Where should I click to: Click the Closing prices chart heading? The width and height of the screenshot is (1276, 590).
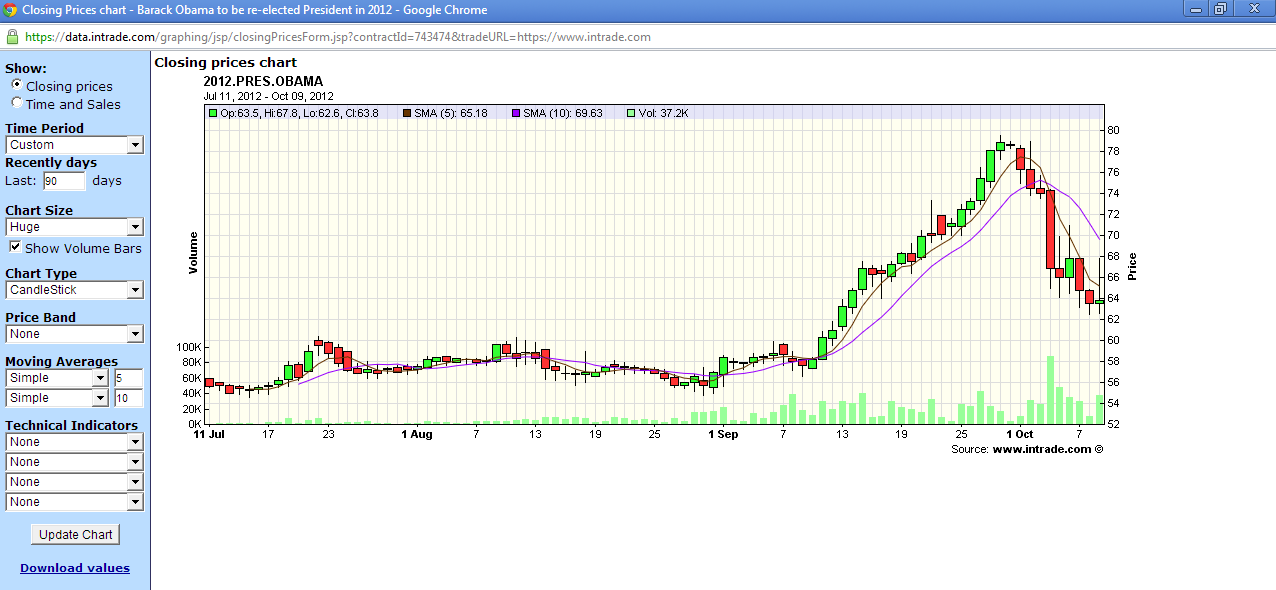click(x=225, y=62)
